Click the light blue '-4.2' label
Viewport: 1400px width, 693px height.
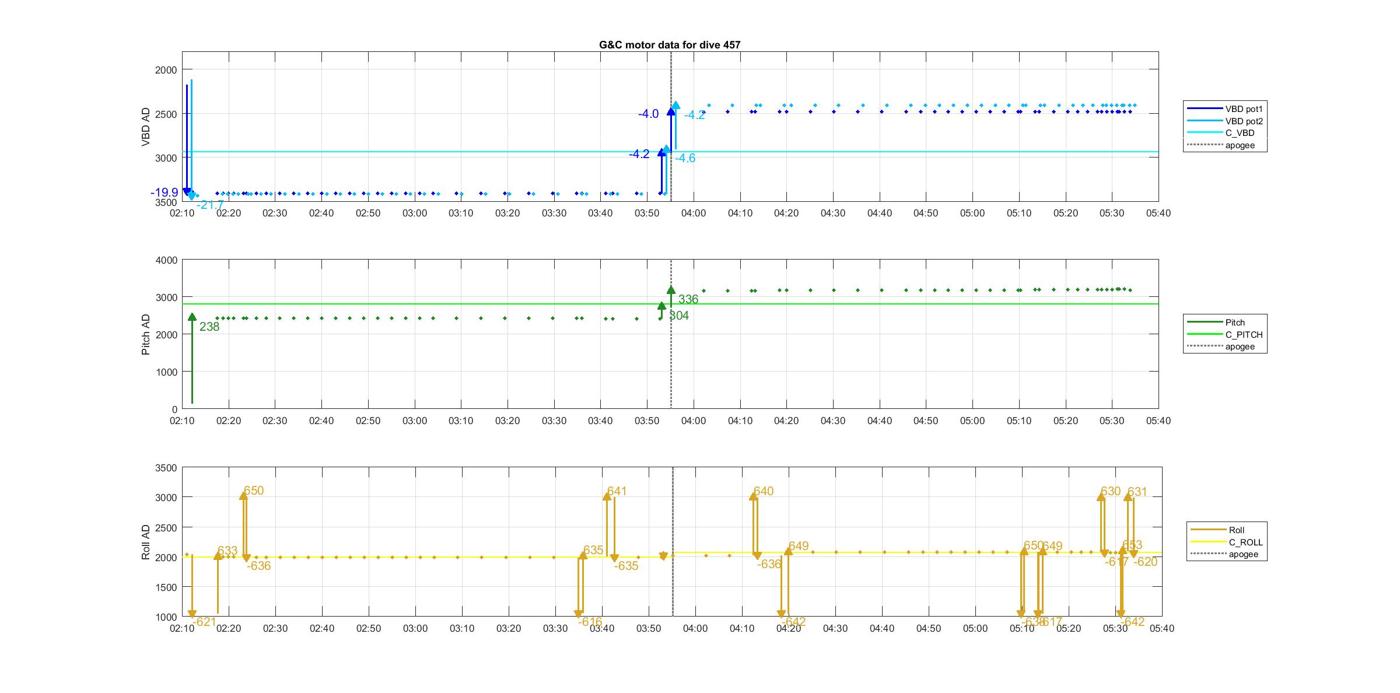[695, 115]
